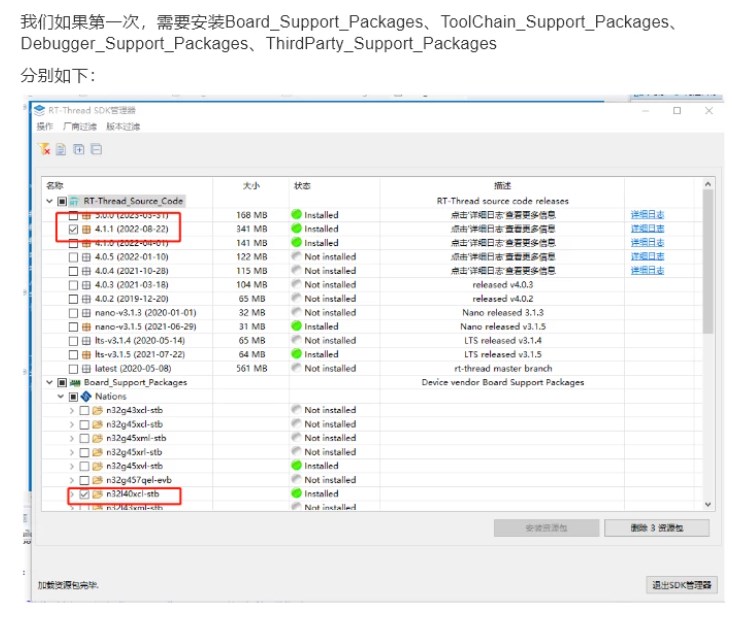Open 详细日志 link for 5.0.0 row
This screenshot has width=732, height=627.
(x=647, y=215)
